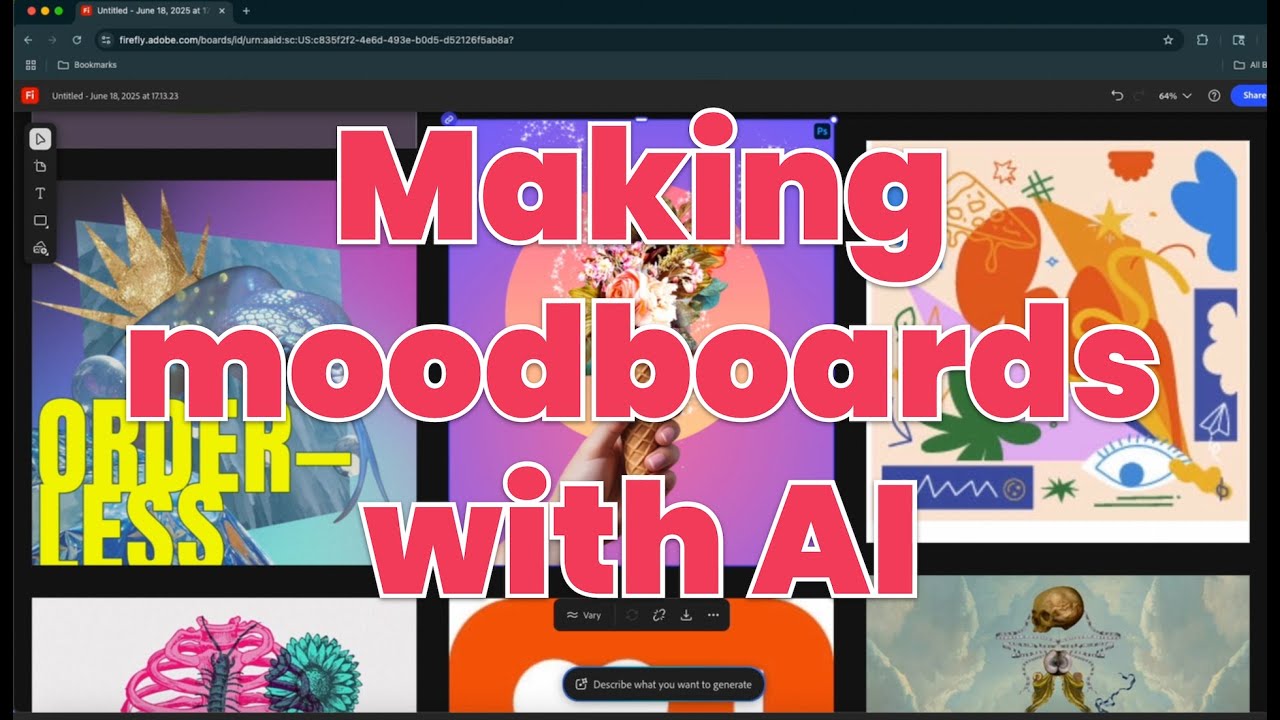Select the orange shape image behind the Vary toolbar
The image size is (1280, 720).
pos(641,655)
